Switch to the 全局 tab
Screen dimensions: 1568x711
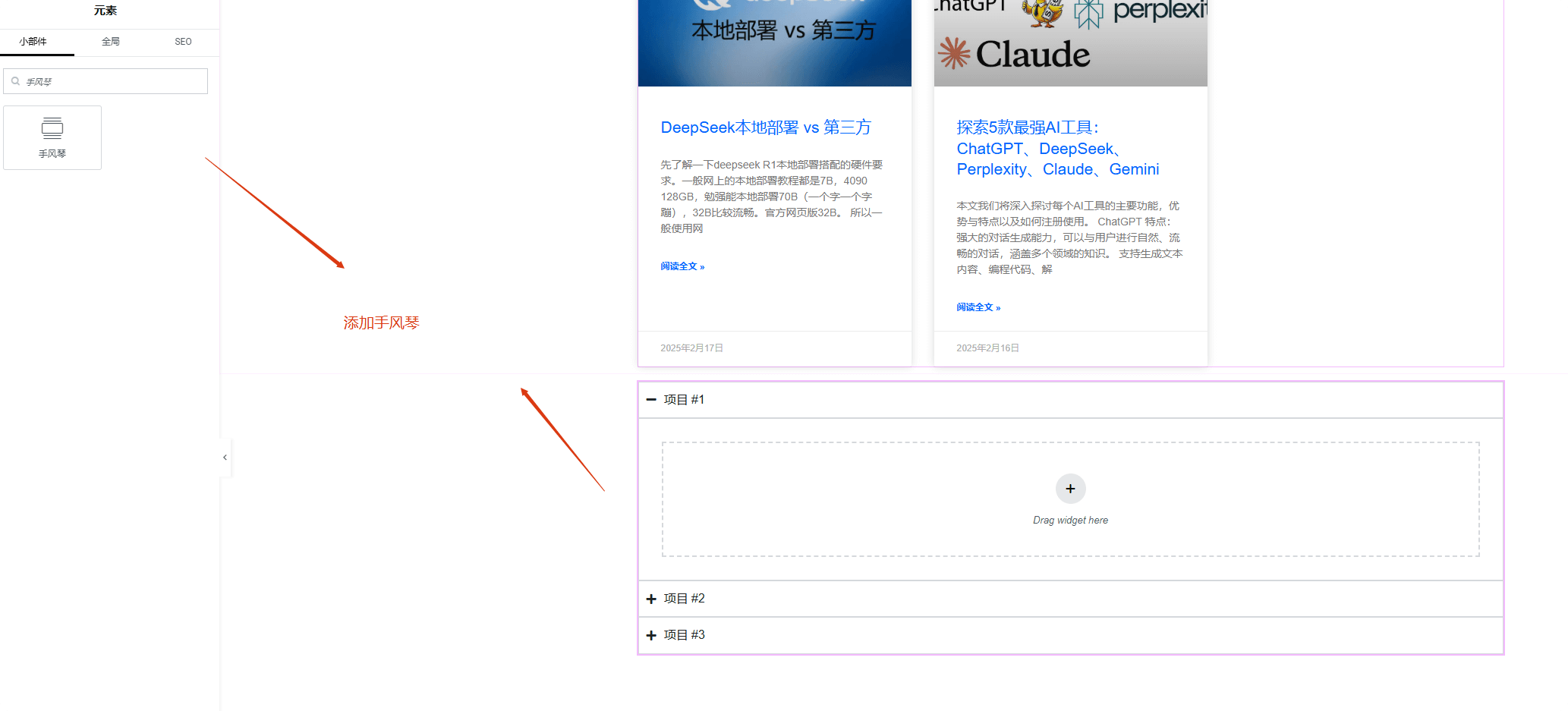[111, 42]
